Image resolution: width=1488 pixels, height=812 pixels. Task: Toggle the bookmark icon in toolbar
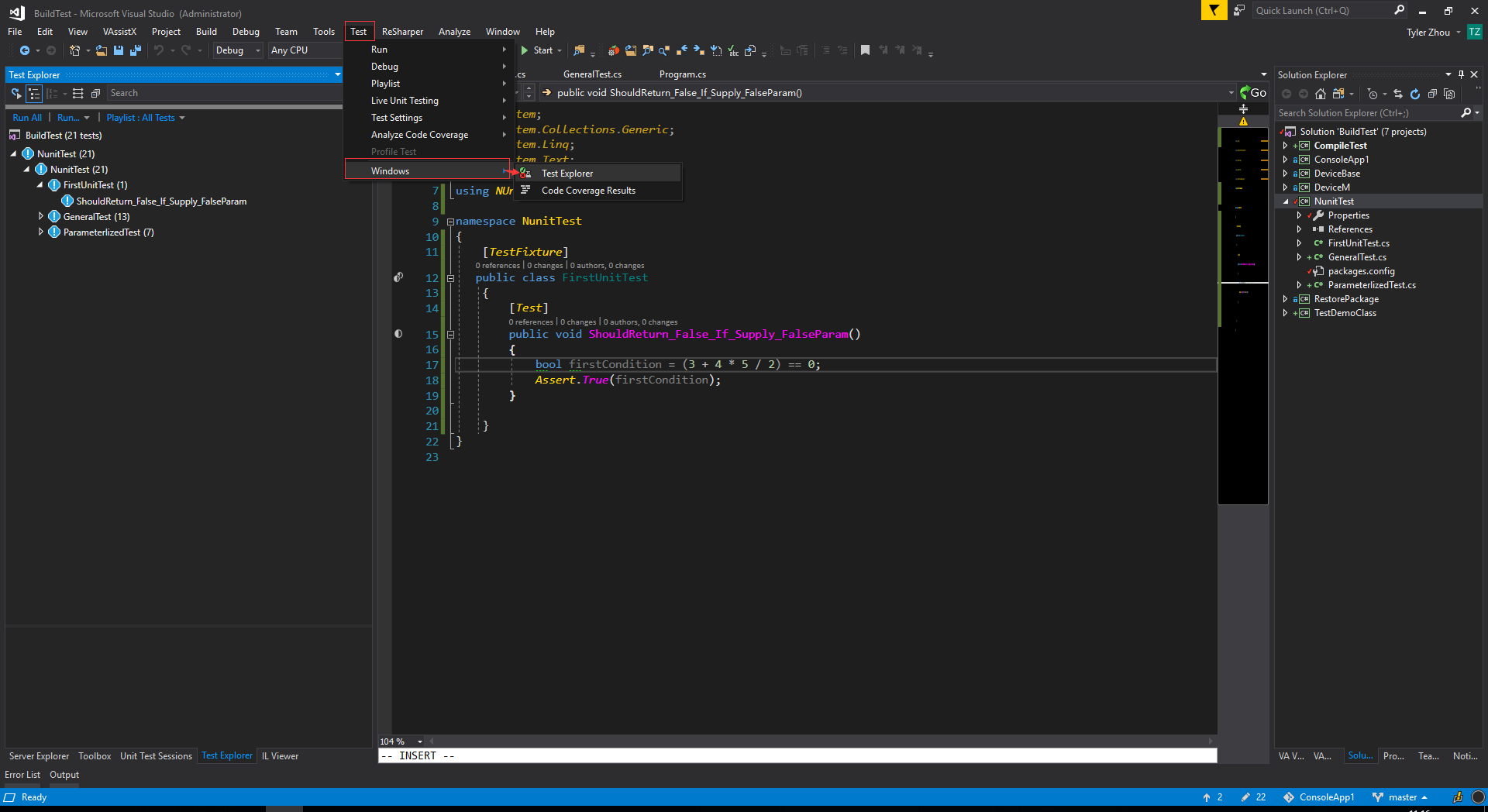[865, 50]
